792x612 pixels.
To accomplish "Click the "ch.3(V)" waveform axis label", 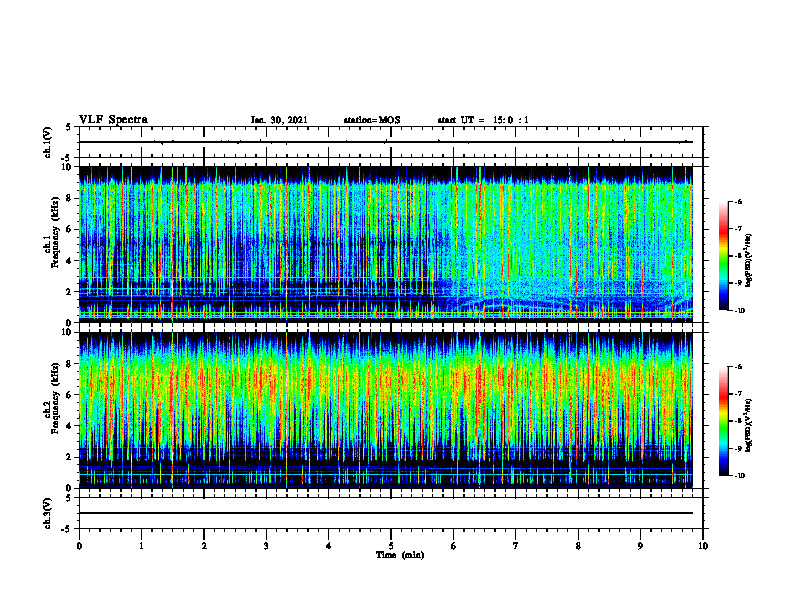I will [47, 514].
